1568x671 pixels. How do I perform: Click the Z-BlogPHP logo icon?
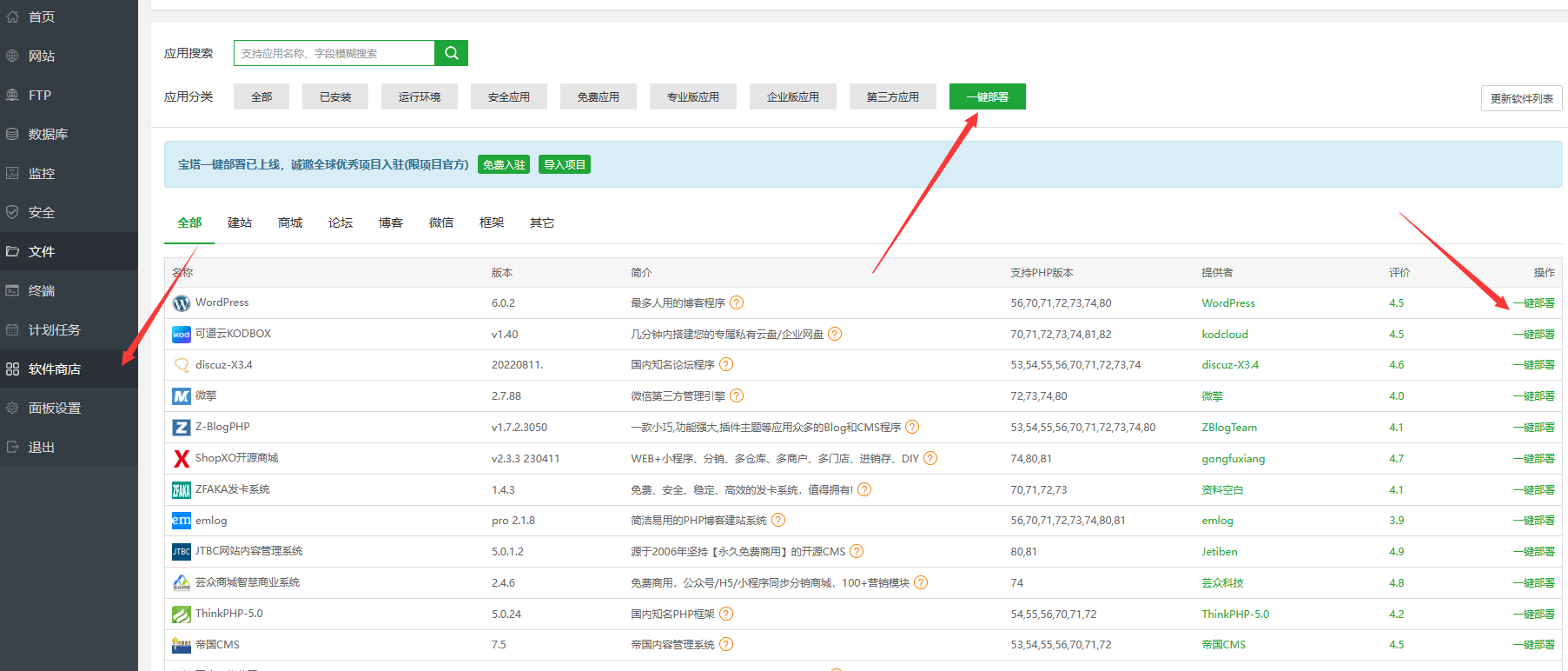pyautogui.click(x=182, y=428)
